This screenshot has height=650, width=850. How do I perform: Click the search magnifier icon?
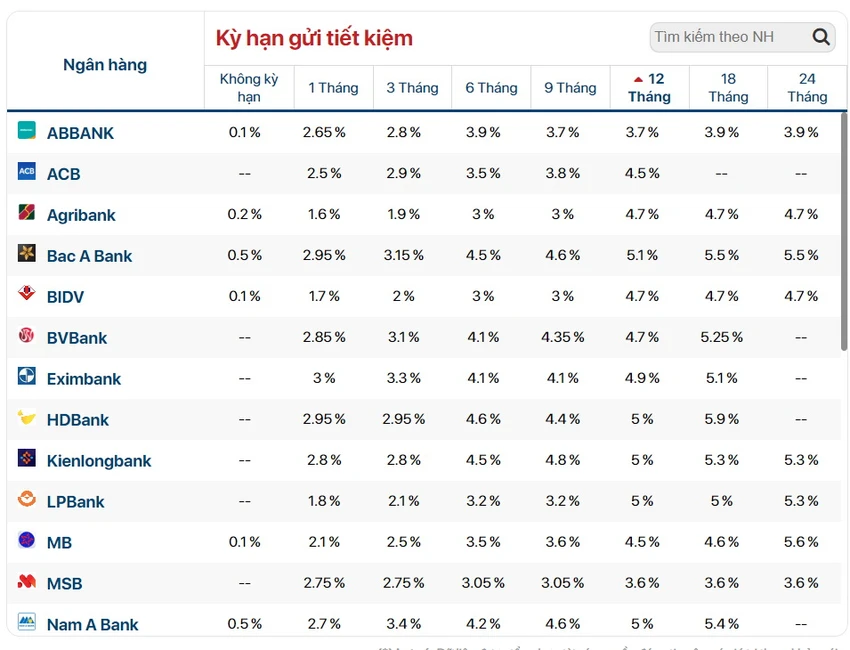821,37
